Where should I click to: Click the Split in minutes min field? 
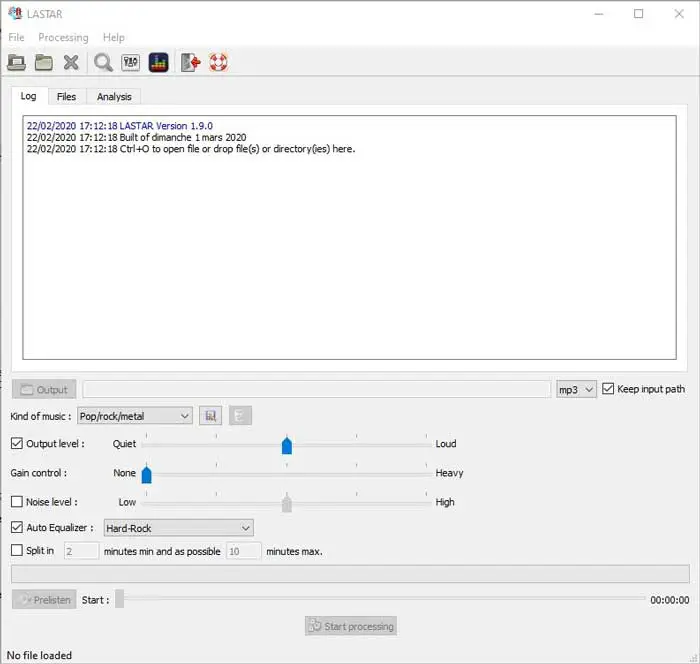(x=81, y=551)
